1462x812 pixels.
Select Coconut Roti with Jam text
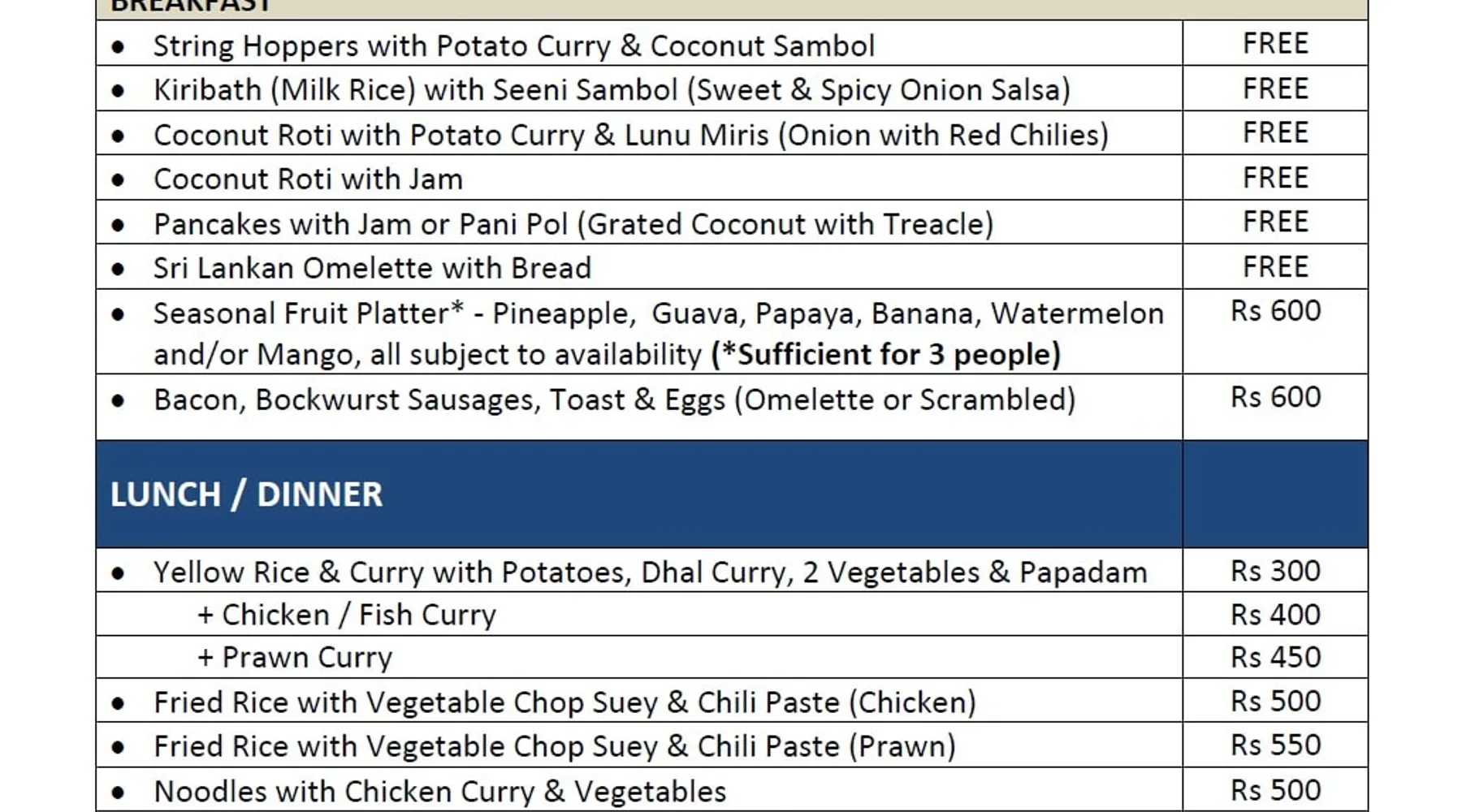pos(308,179)
